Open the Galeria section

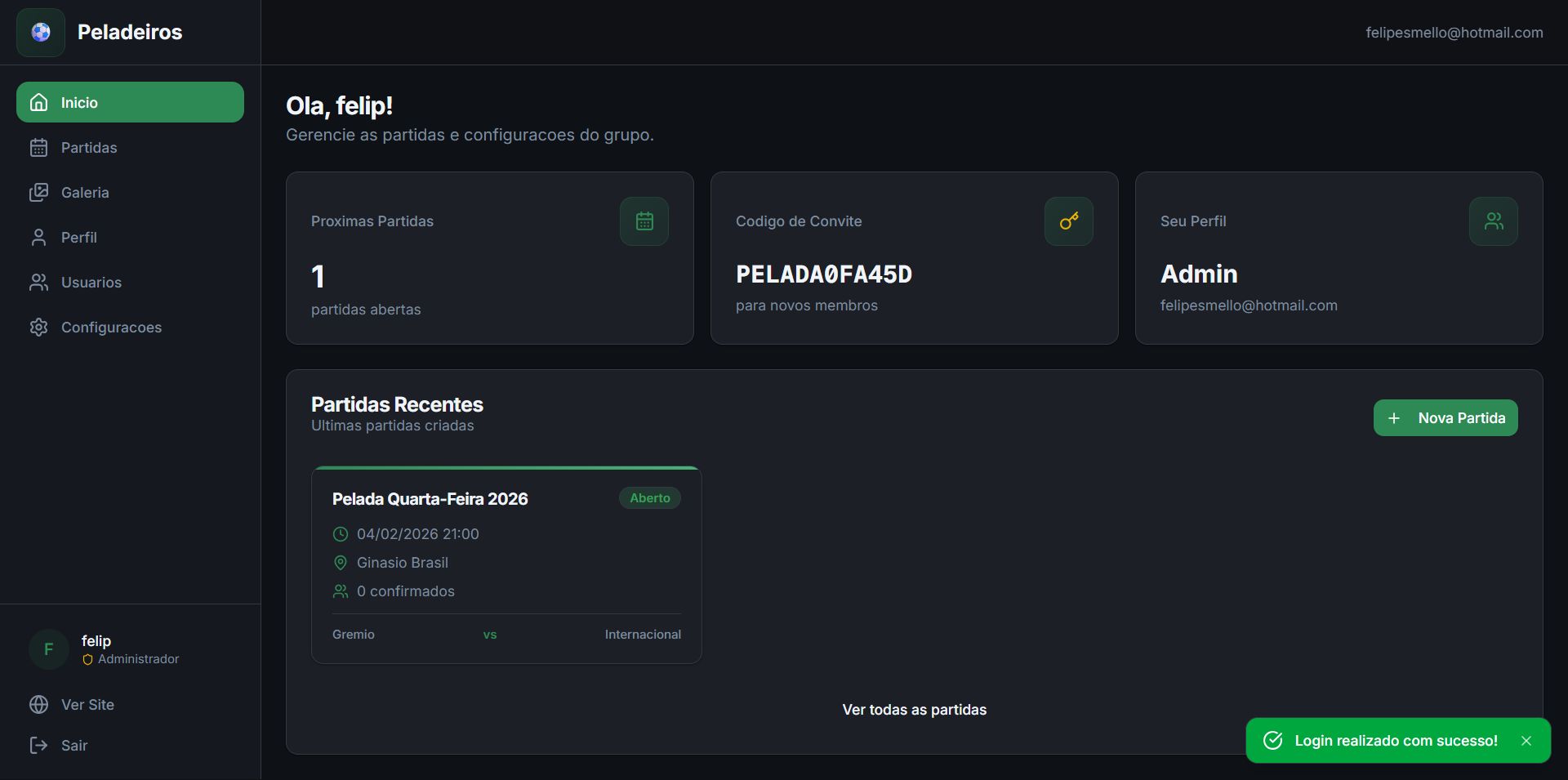tap(85, 192)
